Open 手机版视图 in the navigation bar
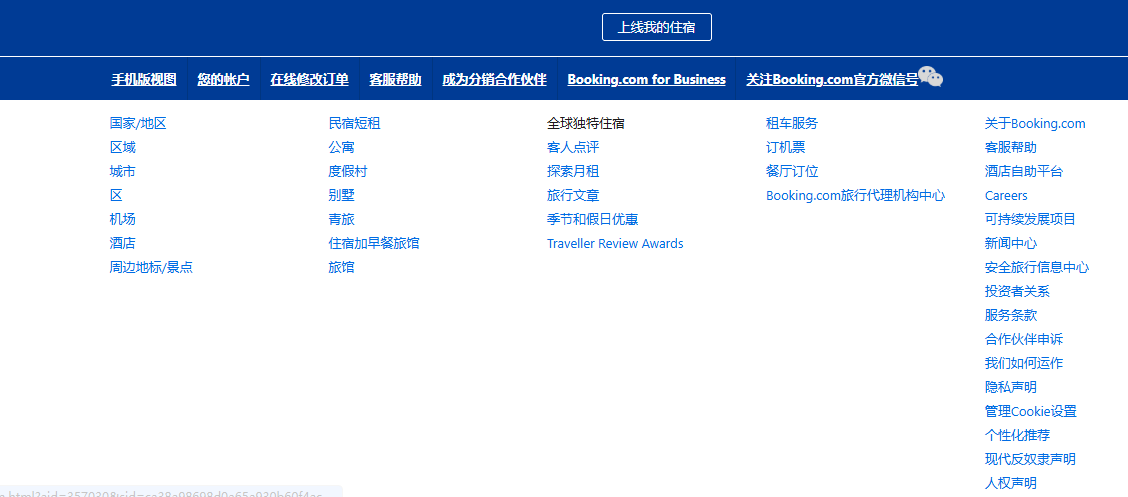Screen dimensions: 1128x497 tap(144, 80)
